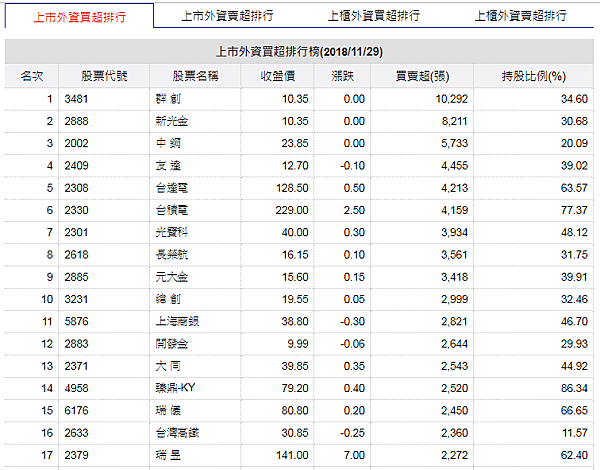Viewport: 600px width, 470px height.
Task: Click stock name 瑞儀
Action: coord(168,410)
